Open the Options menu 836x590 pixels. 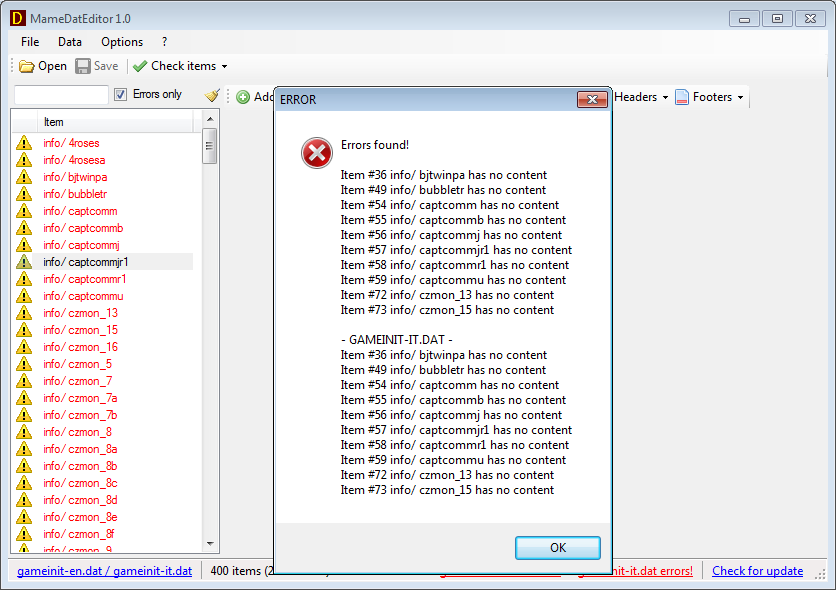(122, 42)
